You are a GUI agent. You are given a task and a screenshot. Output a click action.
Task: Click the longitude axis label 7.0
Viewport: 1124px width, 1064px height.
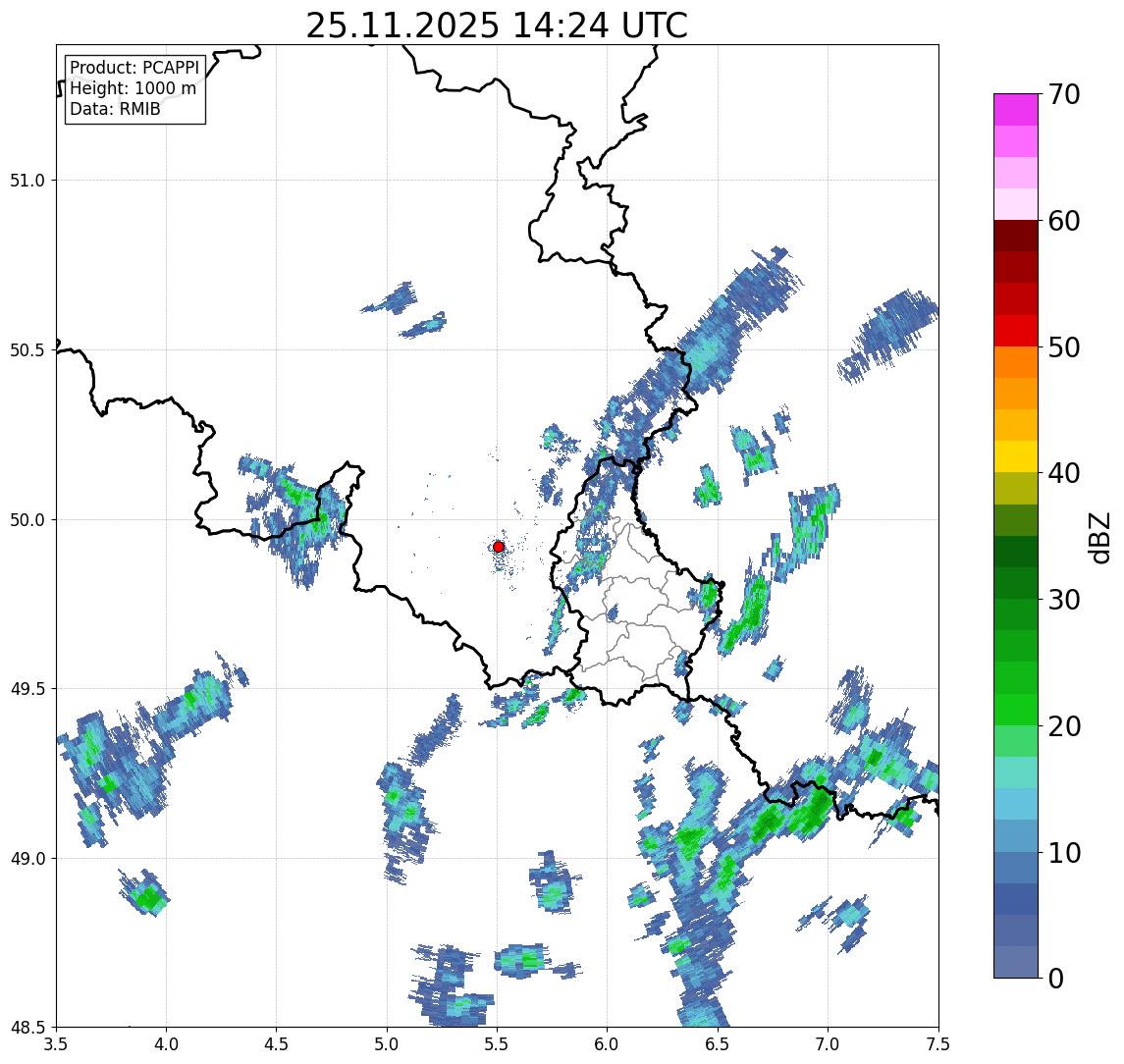coord(829,1043)
